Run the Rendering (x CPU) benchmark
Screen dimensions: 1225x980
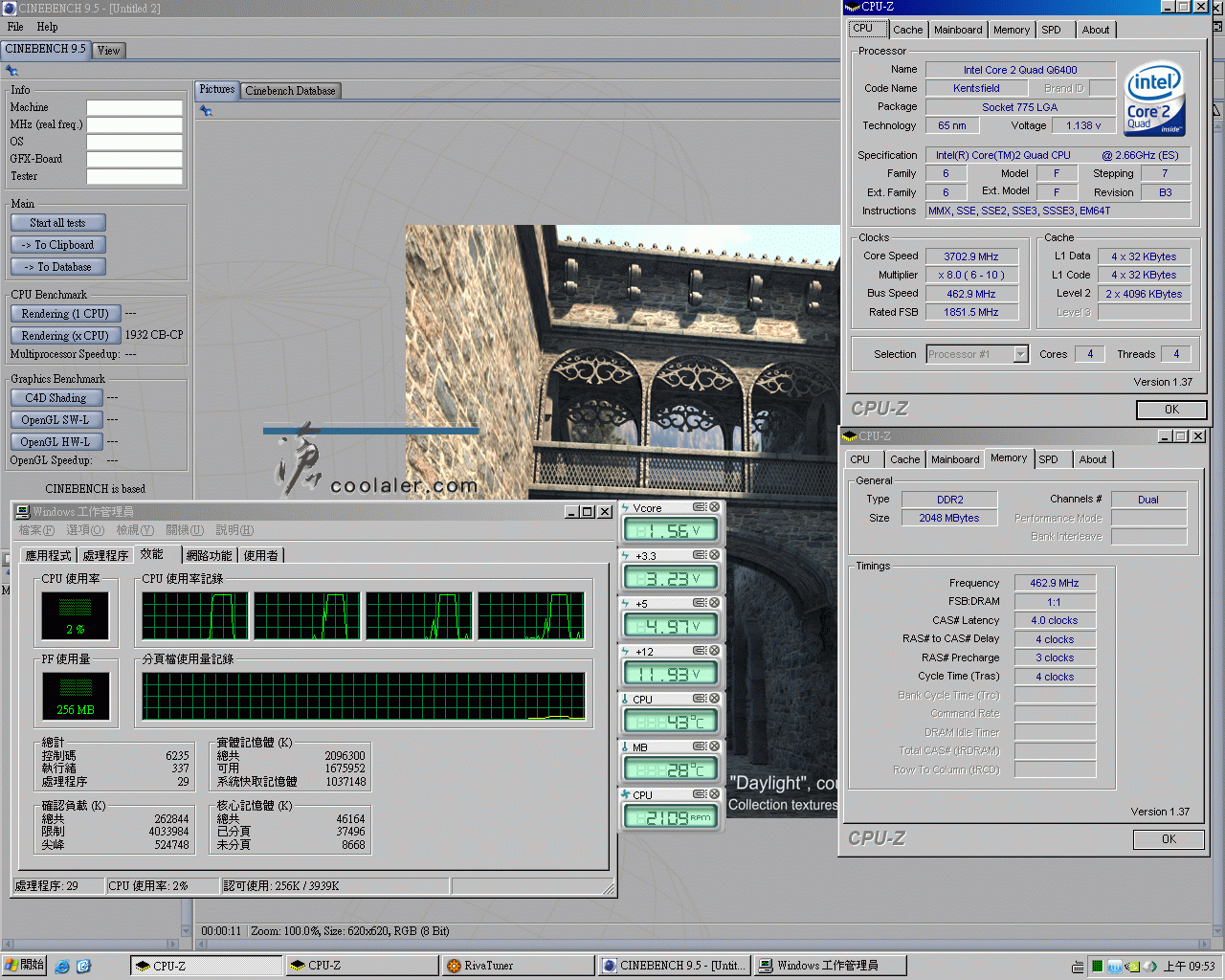click(x=65, y=336)
